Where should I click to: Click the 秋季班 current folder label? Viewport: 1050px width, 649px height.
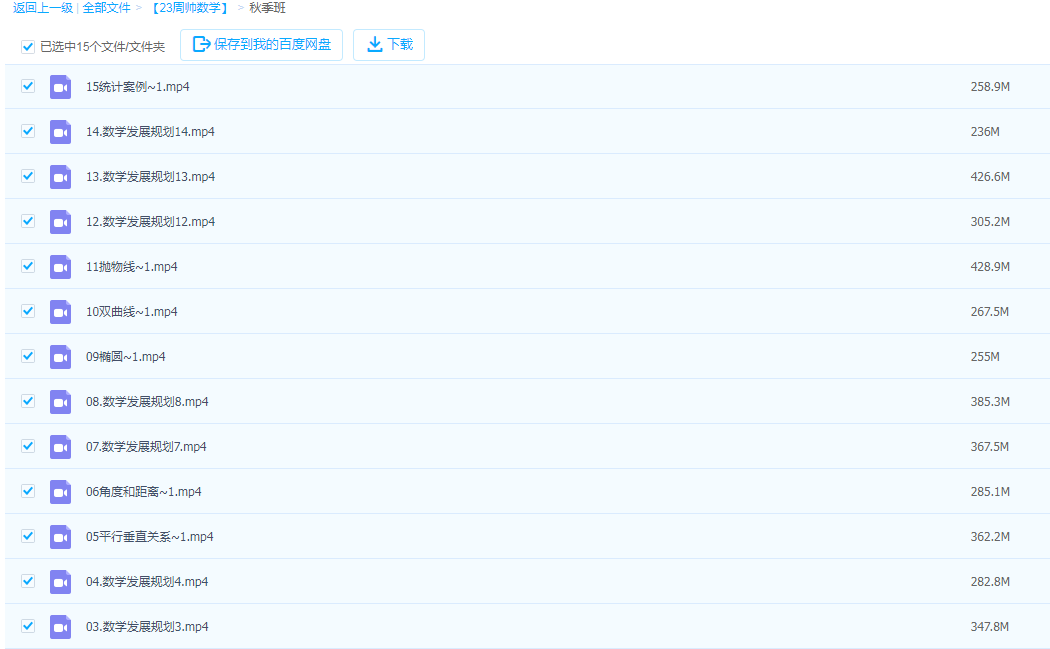point(267,8)
